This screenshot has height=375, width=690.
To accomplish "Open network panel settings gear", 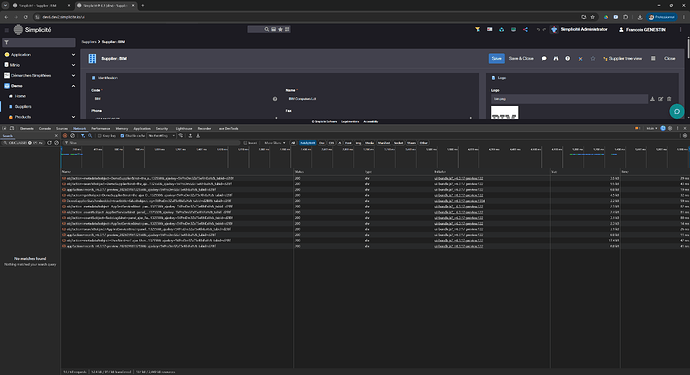I will [x=685, y=136].
